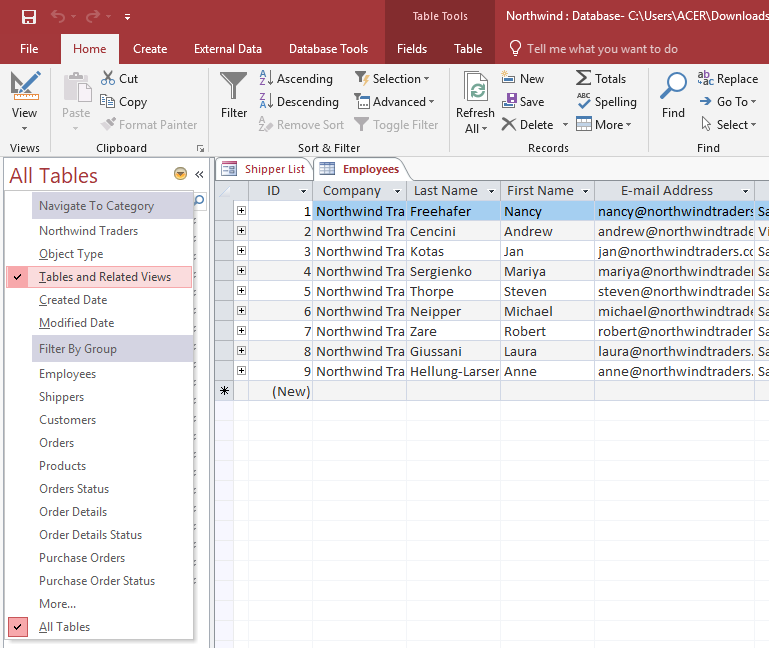Image resolution: width=769 pixels, height=648 pixels.
Task: Select Tables and Related Views option
Action: pos(105,277)
